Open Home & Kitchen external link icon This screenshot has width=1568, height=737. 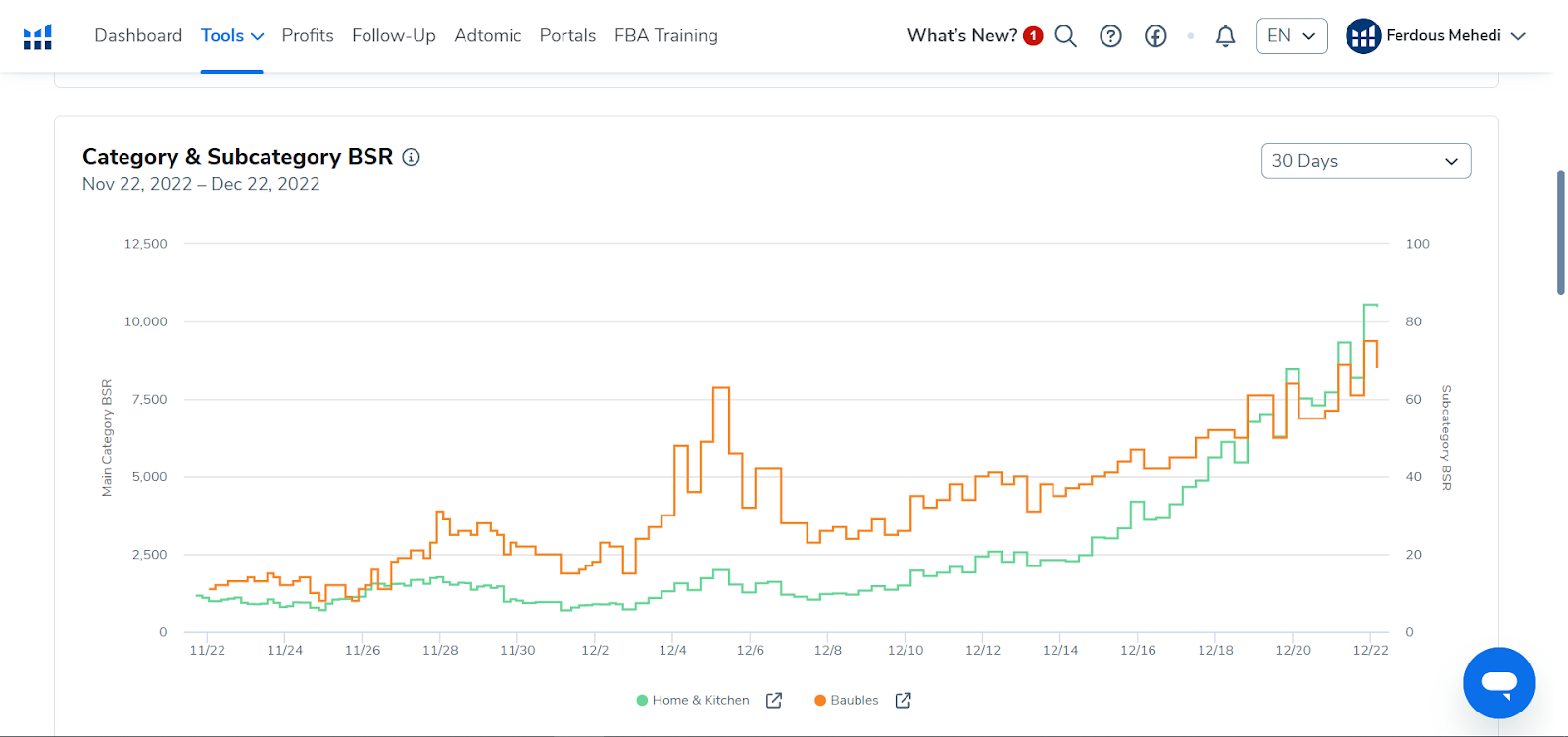click(774, 700)
